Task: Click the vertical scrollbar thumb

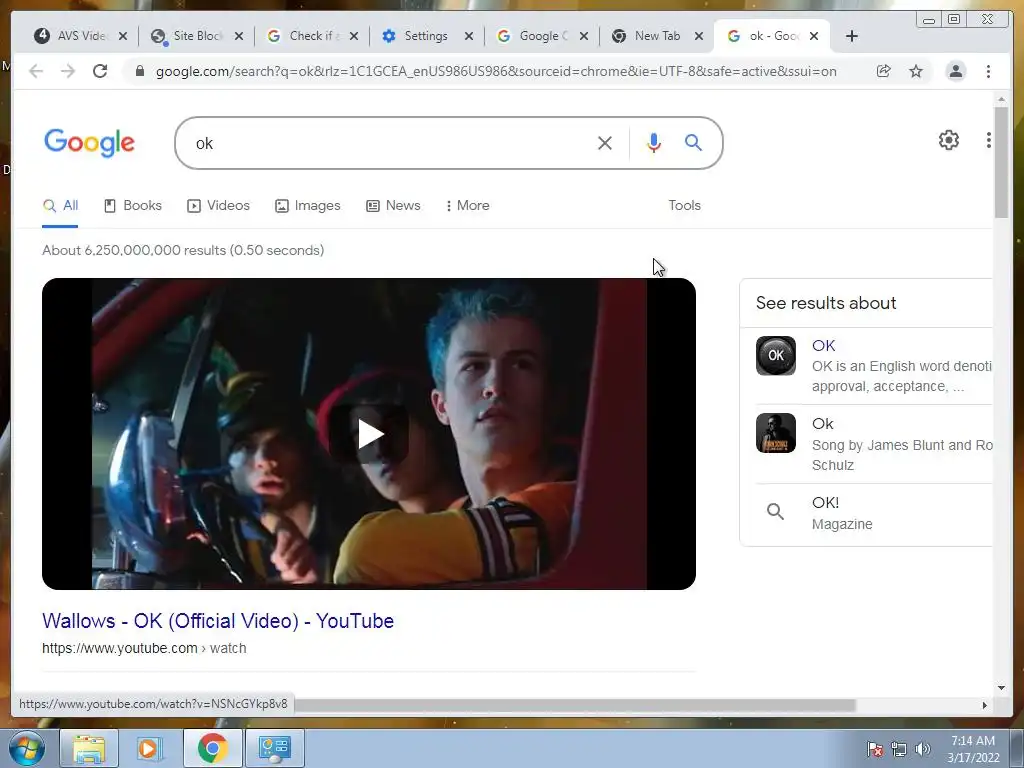Action: (x=1001, y=163)
